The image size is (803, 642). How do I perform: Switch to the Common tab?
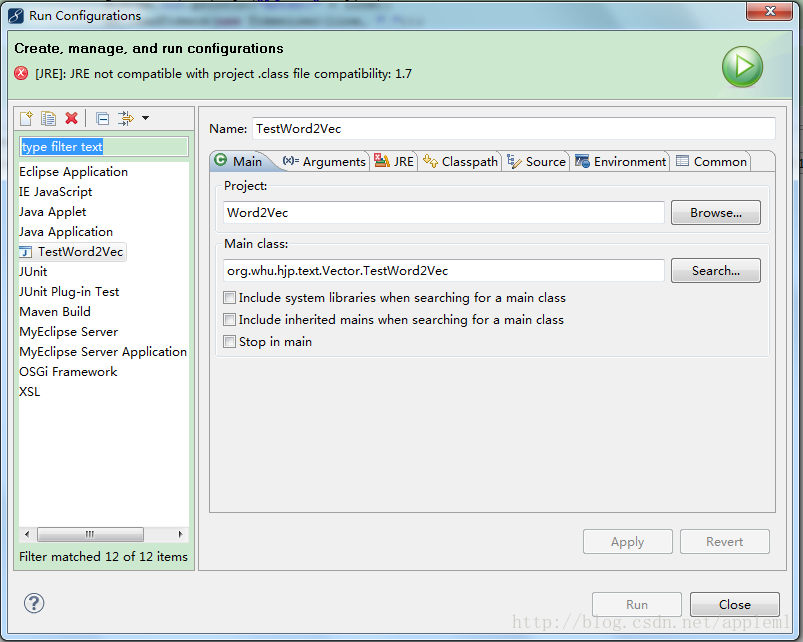click(711, 162)
